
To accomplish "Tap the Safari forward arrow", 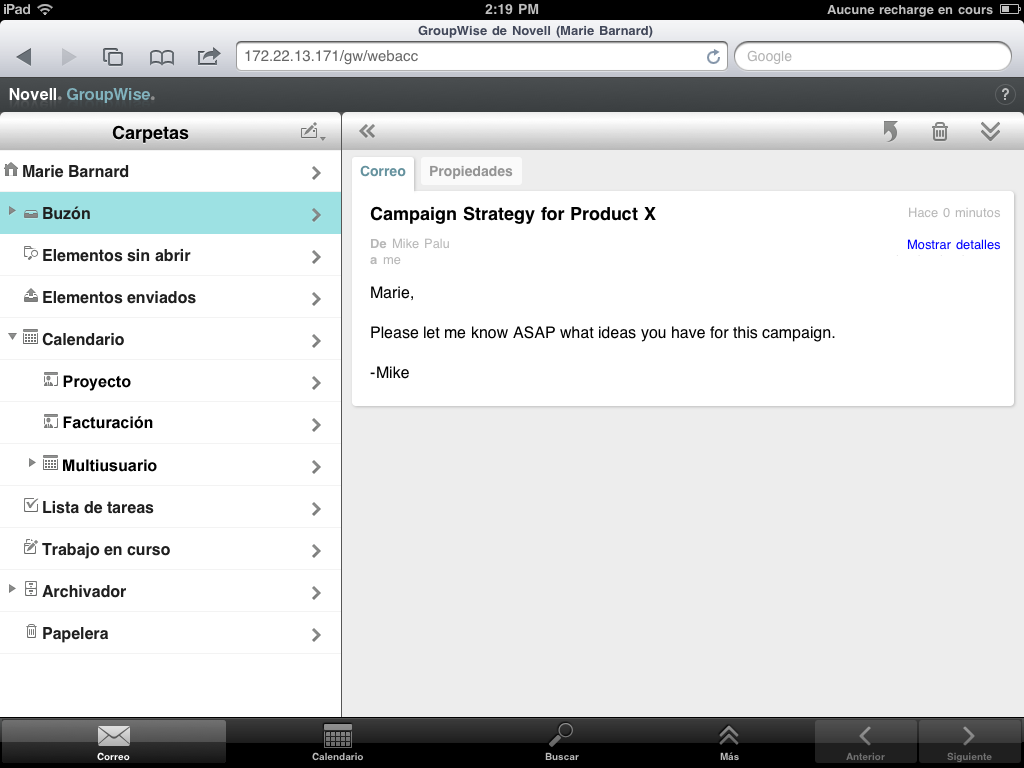I will 69,57.
